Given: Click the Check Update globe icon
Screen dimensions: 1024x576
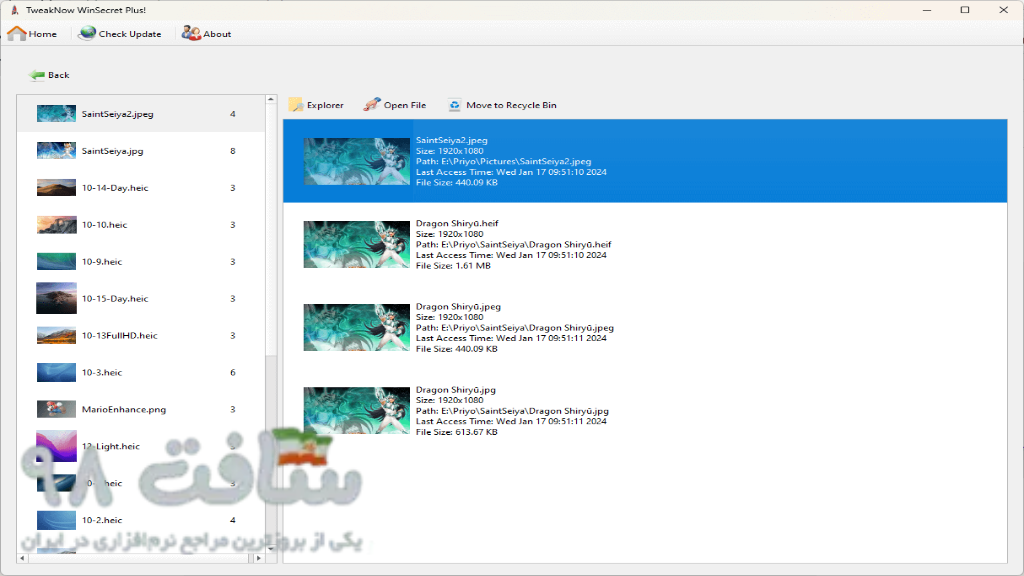Looking at the screenshot, I should (87, 33).
